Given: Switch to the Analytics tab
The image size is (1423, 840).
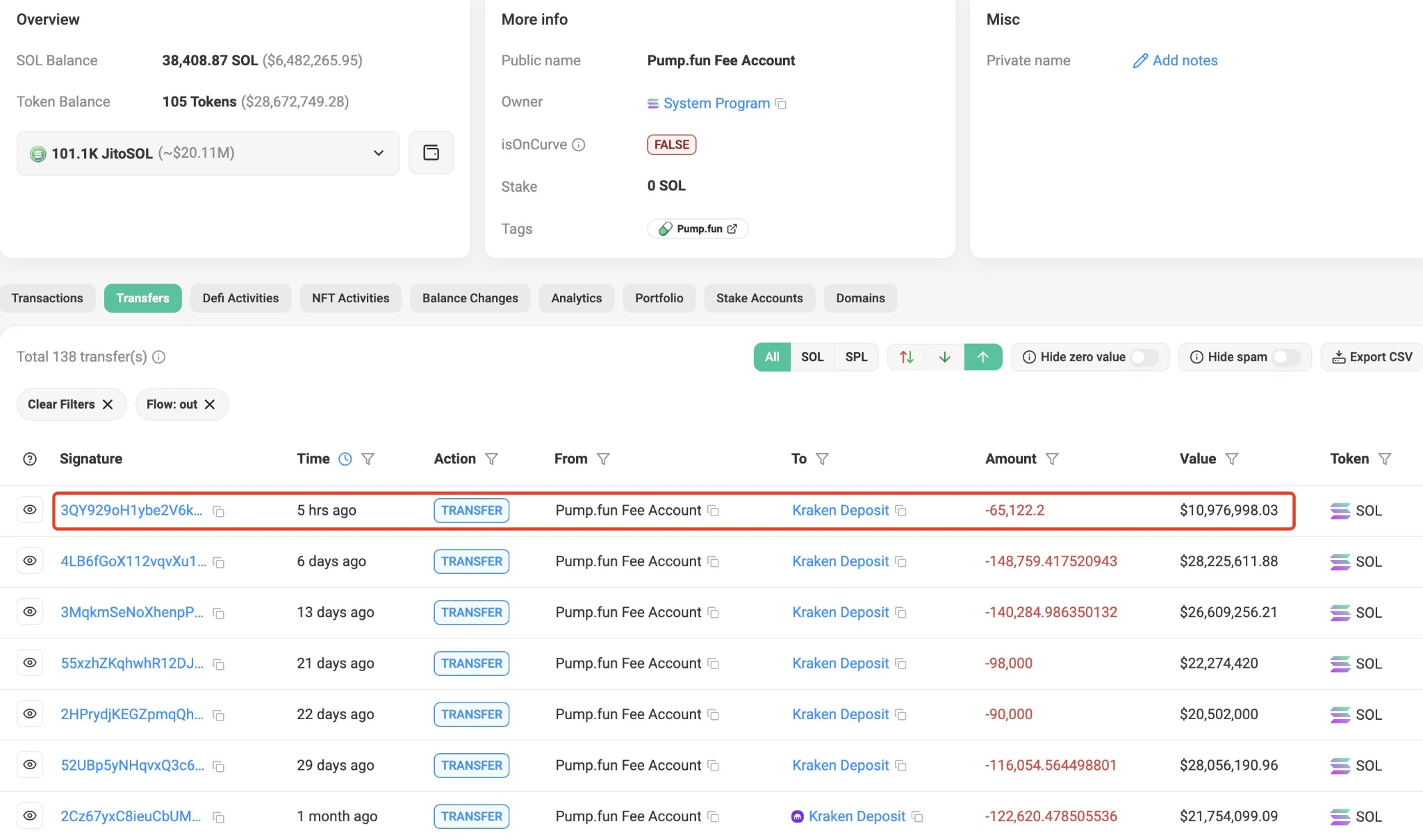Looking at the screenshot, I should tap(576, 297).
